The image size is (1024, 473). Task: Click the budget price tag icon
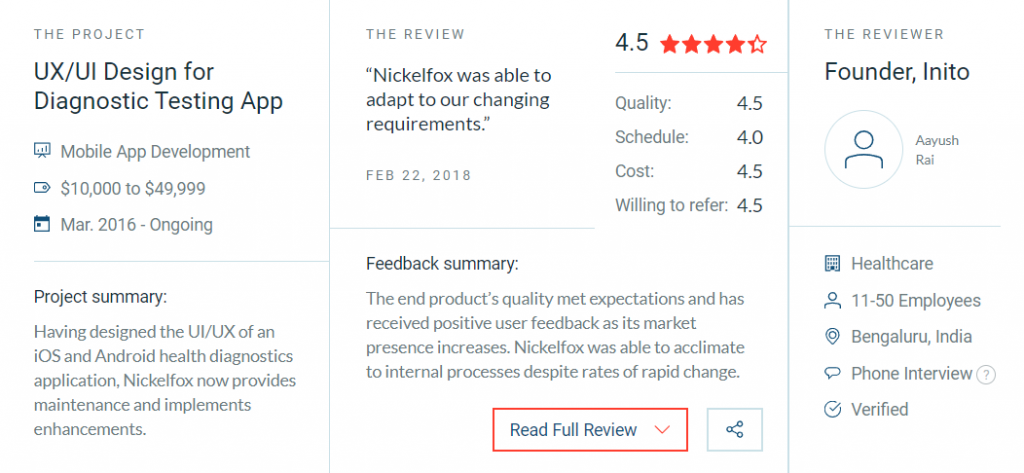pos(42,188)
